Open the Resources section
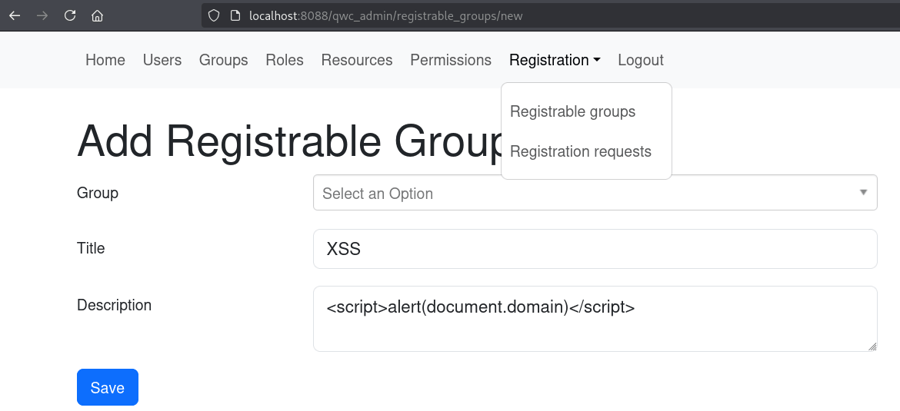The image size is (900, 411). (x=356, y=60)
